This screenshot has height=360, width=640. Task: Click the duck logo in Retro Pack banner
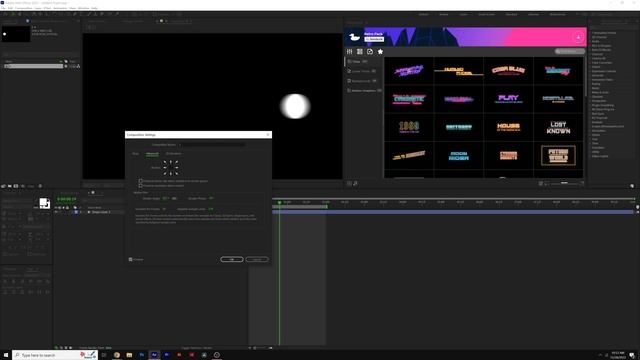tap(354, 37)
